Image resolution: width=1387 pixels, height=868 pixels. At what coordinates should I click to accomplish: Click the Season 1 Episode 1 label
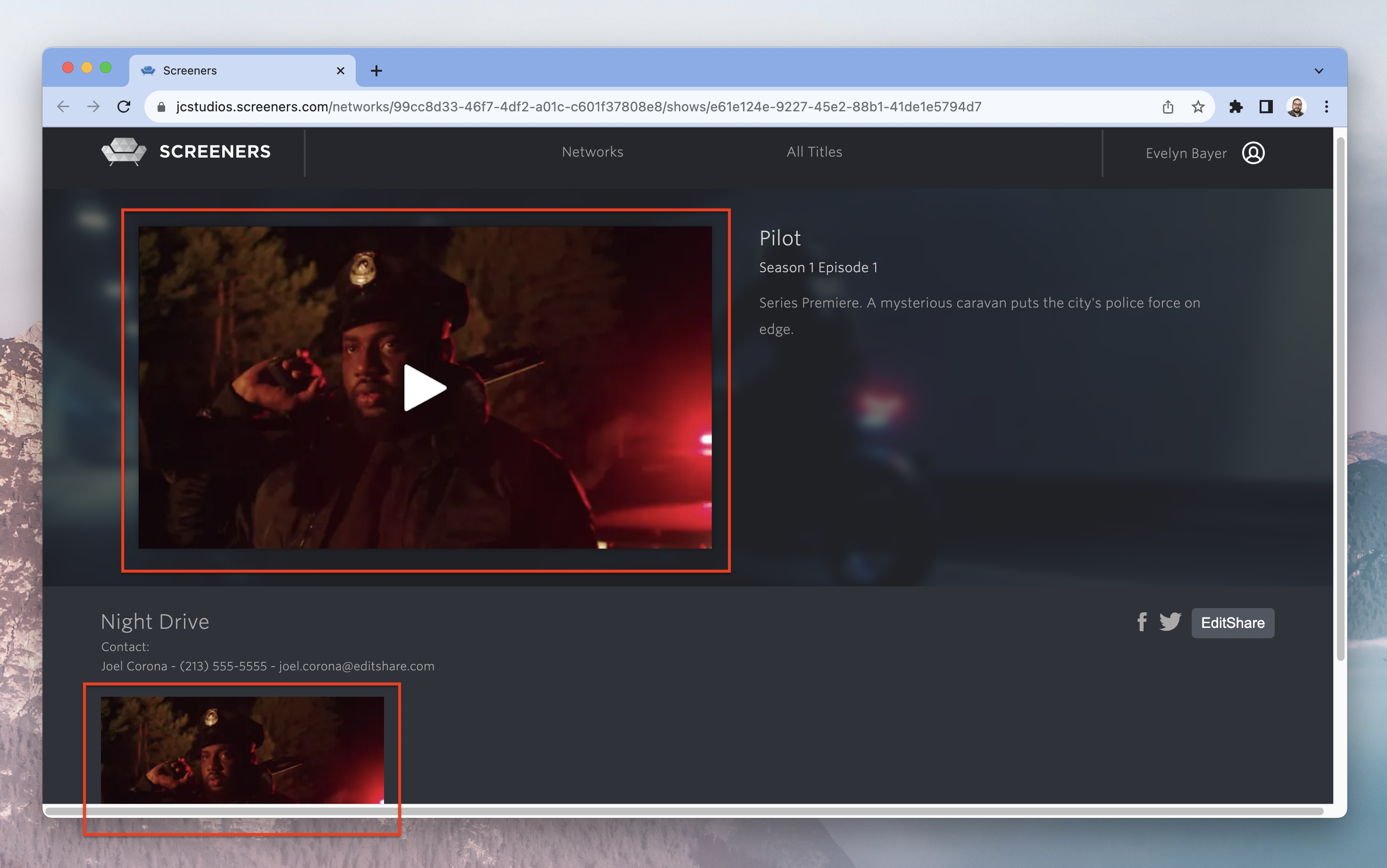point(818,267)
